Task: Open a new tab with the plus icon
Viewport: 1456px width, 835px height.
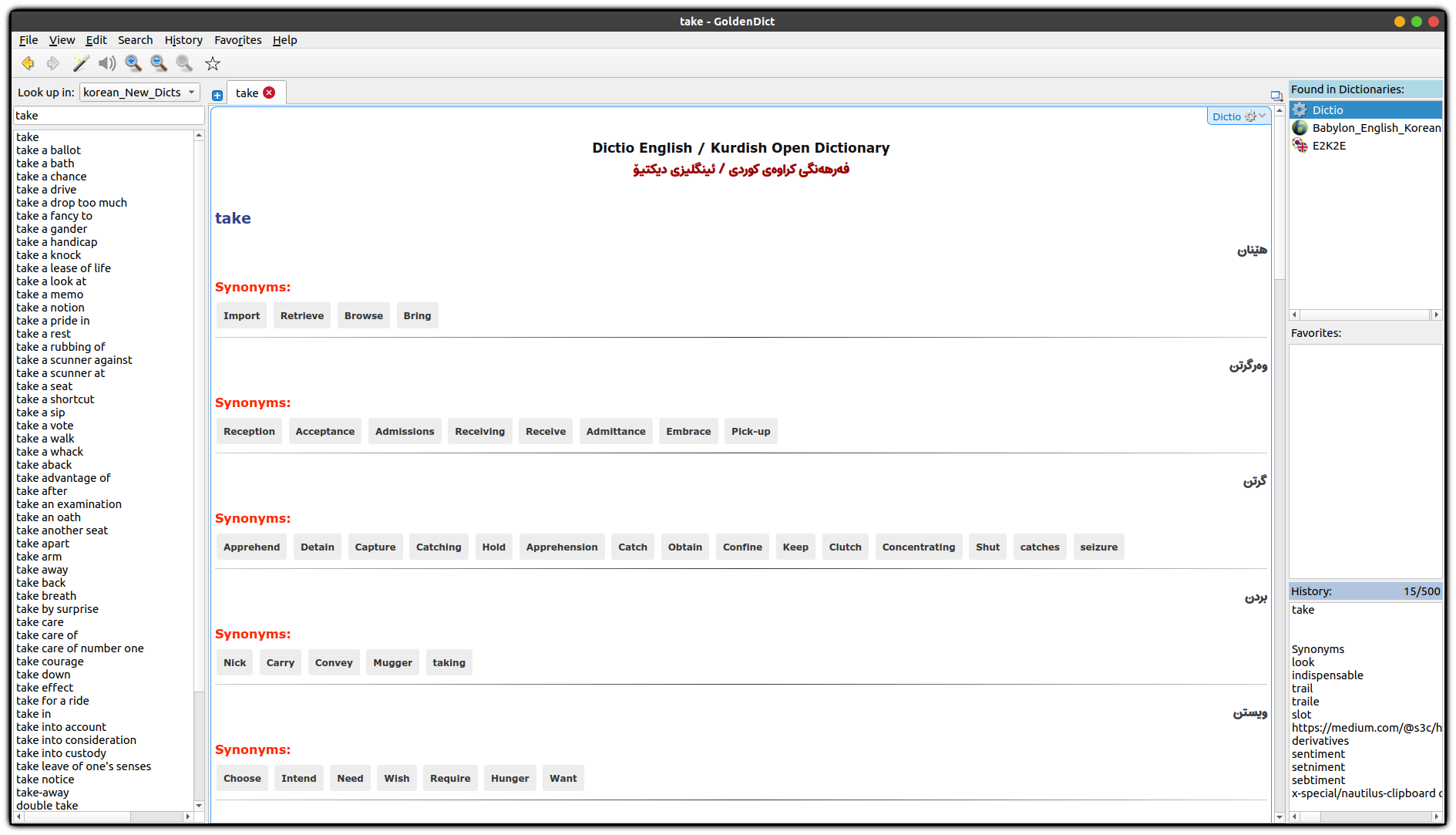Action: pos(217,95)
